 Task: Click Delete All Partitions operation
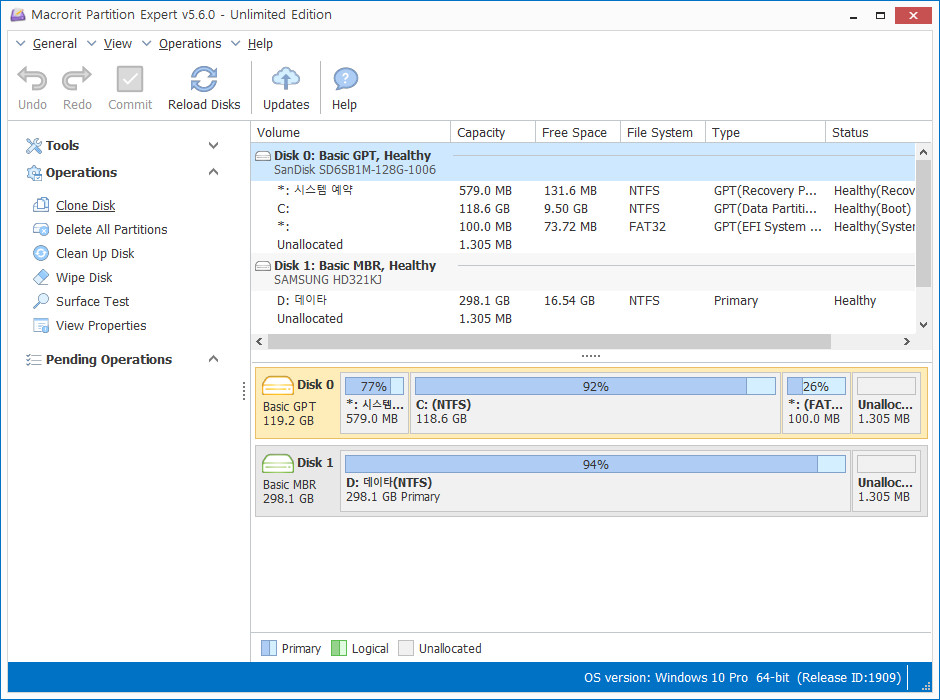point(112,230)
